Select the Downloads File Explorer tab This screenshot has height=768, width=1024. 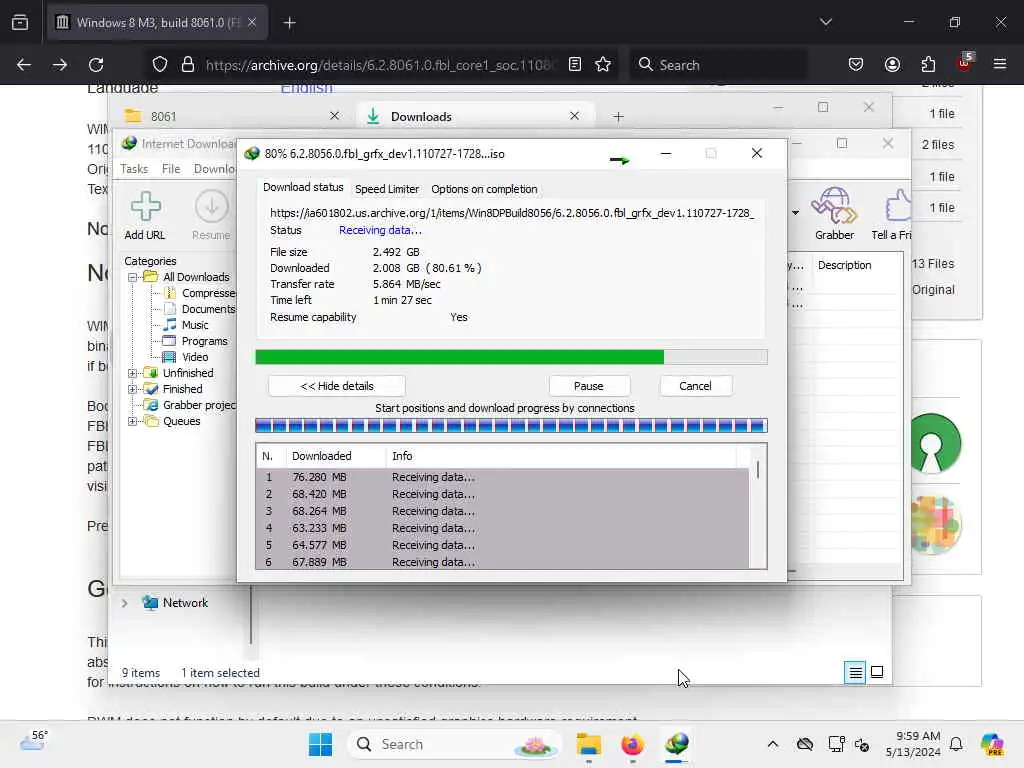pyautogui.click(x=475, y=116)
